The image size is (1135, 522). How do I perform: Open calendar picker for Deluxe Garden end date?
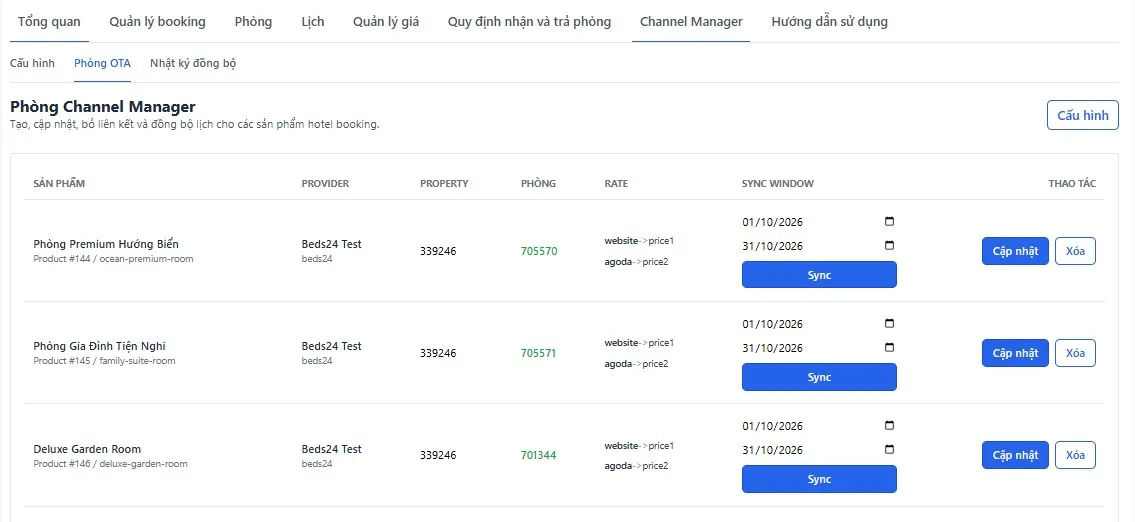click(x=890, y=450)
